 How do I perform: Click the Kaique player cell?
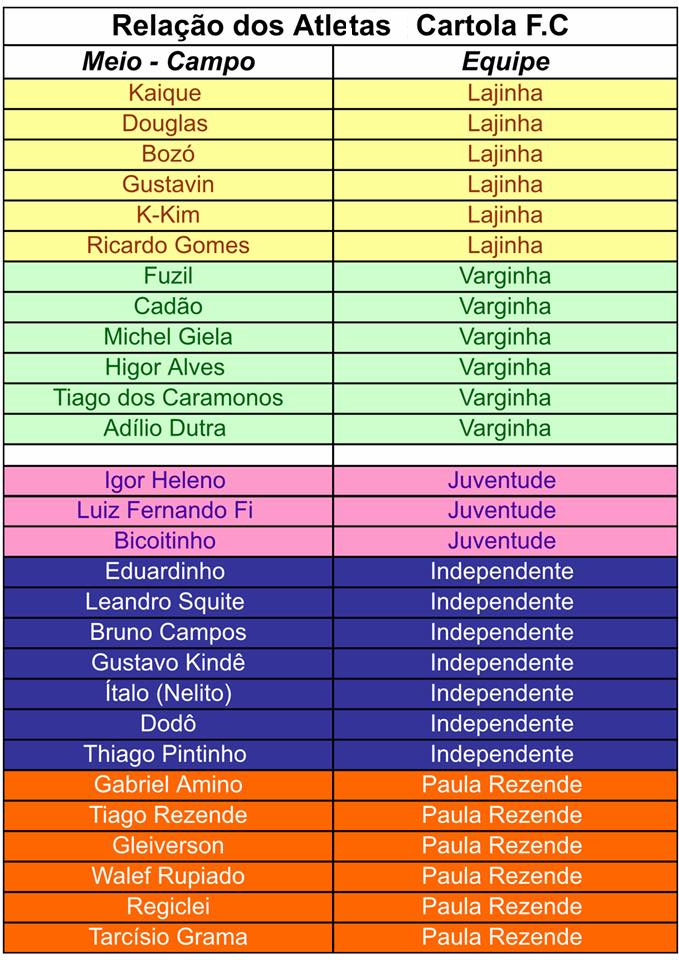point(168,94)
